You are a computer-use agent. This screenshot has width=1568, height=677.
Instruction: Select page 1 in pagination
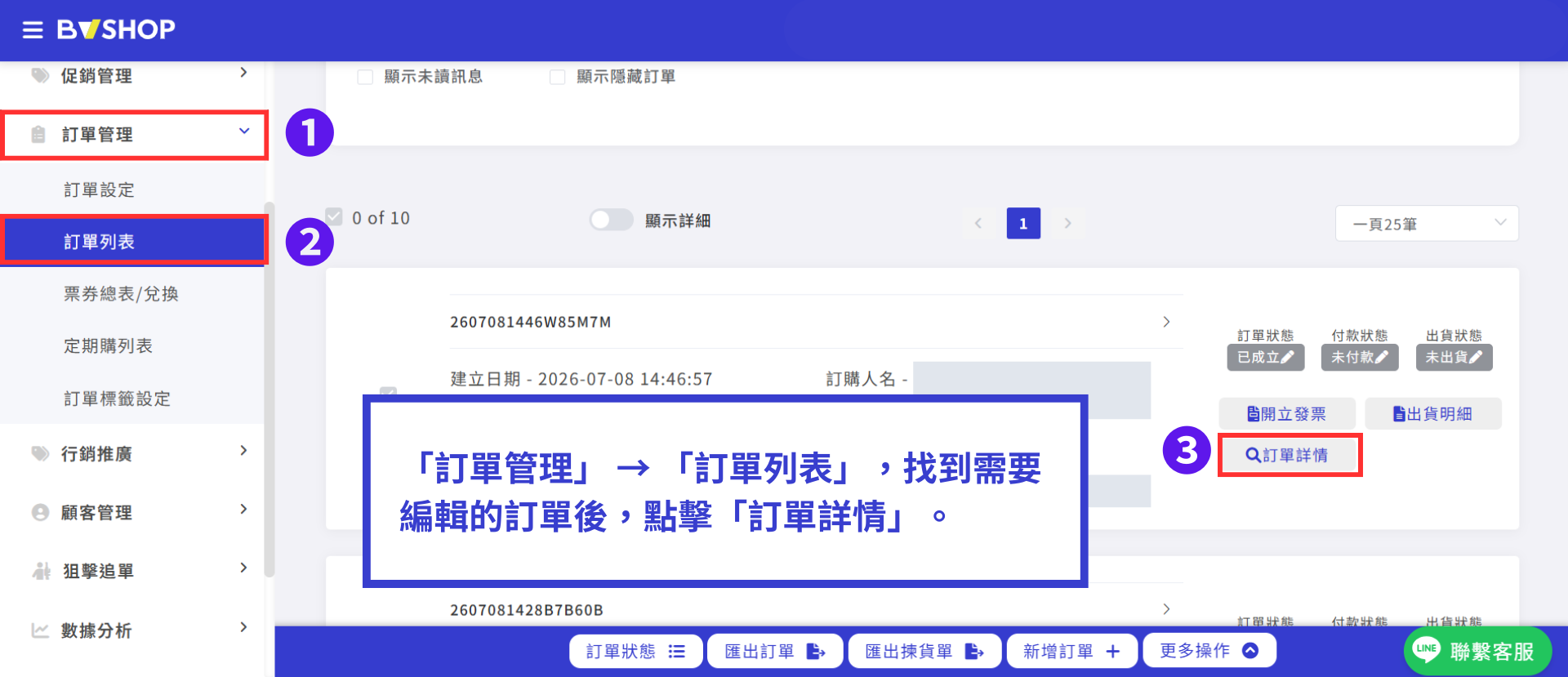tap(1023, 223)
